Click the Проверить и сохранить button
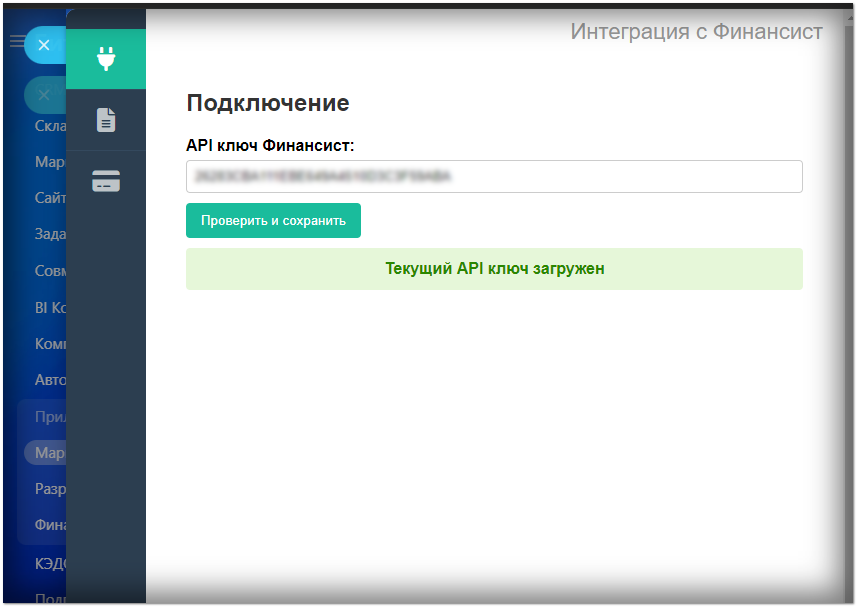The width and height of the screenshot is (857, 607). pos(273,221)
